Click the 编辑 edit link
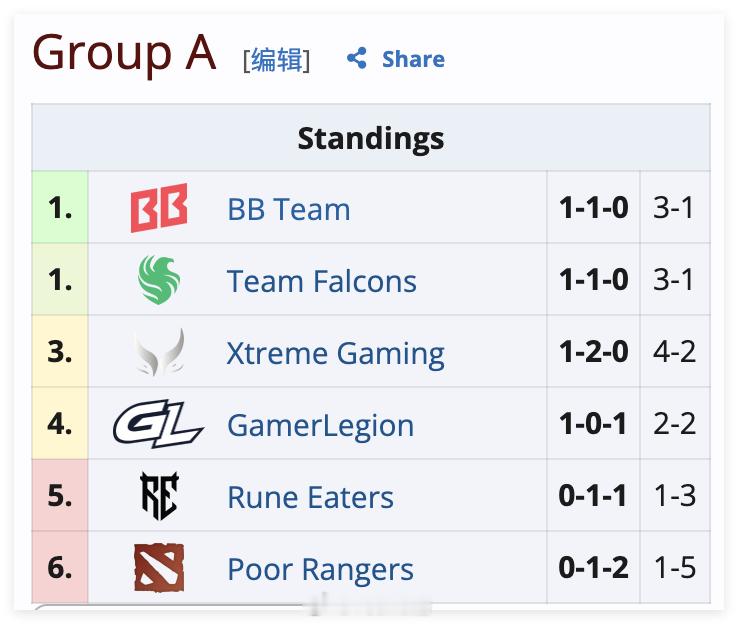Viewport: 738px width, 624px height. (x=277, y=60)
